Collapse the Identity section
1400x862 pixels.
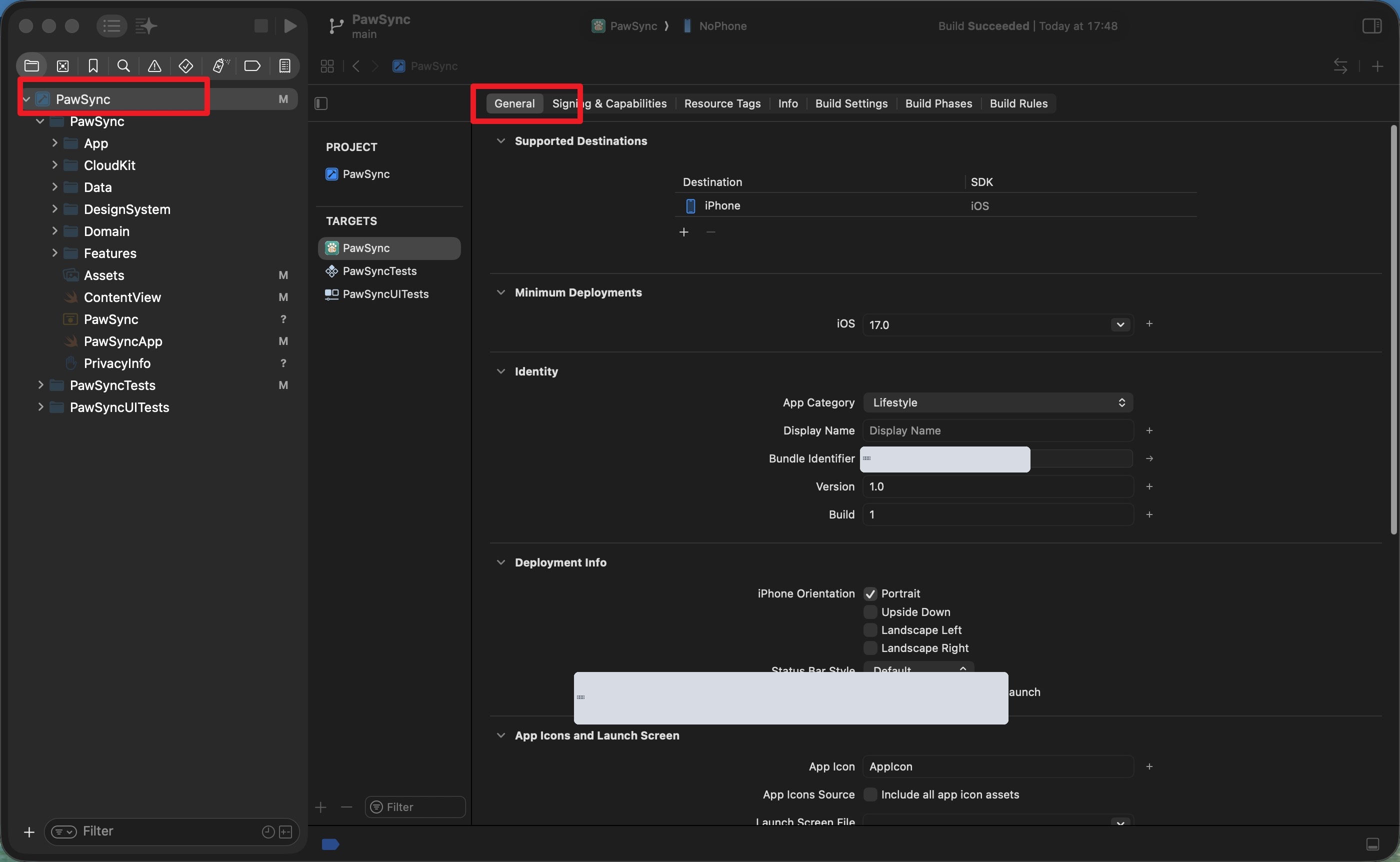point(500,371)
